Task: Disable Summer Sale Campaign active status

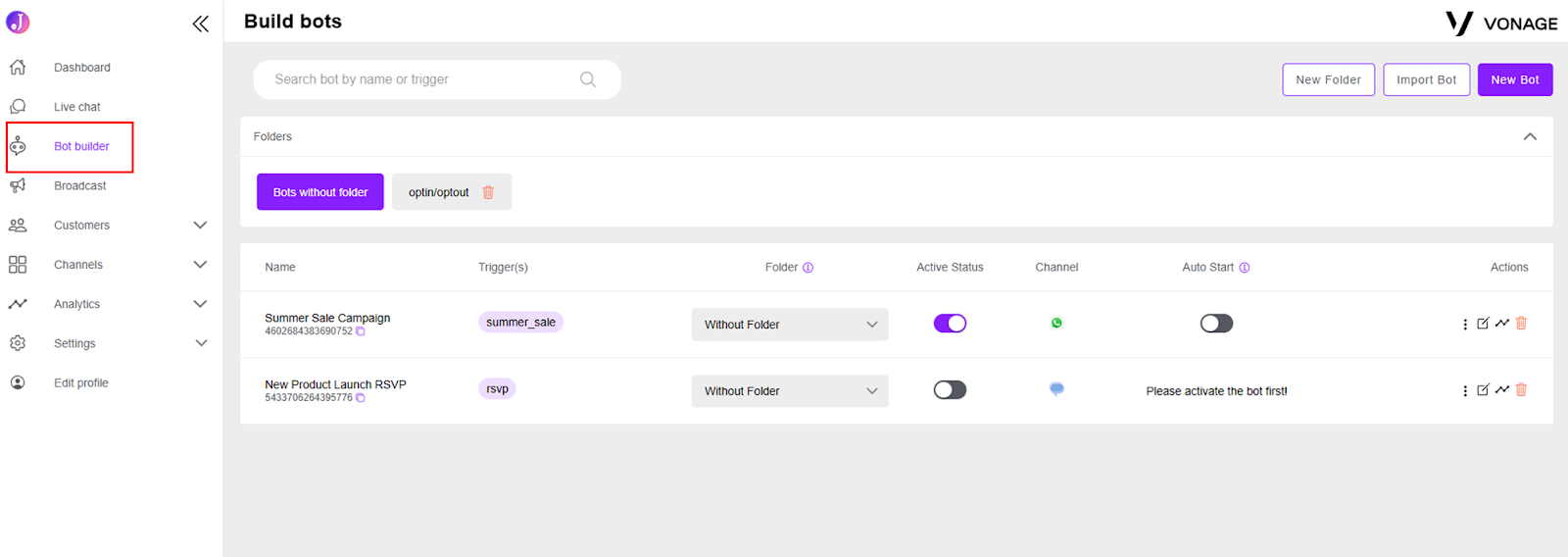Action: (950, 324)
